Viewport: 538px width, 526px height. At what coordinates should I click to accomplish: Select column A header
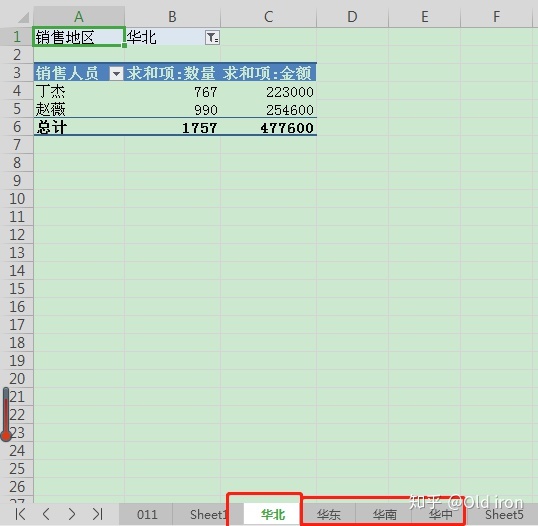point(79,16)
